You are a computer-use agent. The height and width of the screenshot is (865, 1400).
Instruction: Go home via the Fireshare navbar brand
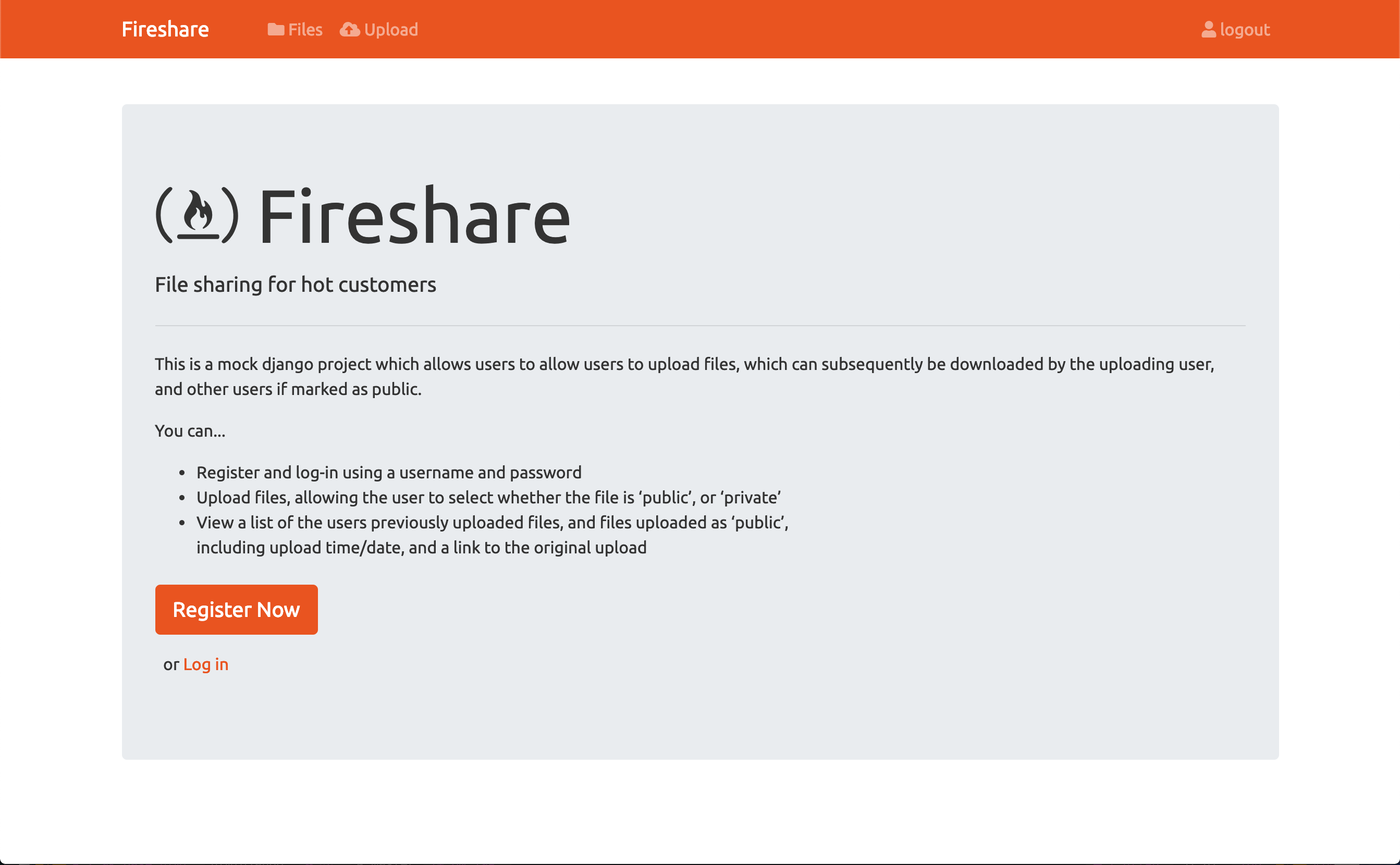click(x=165, y=29)
